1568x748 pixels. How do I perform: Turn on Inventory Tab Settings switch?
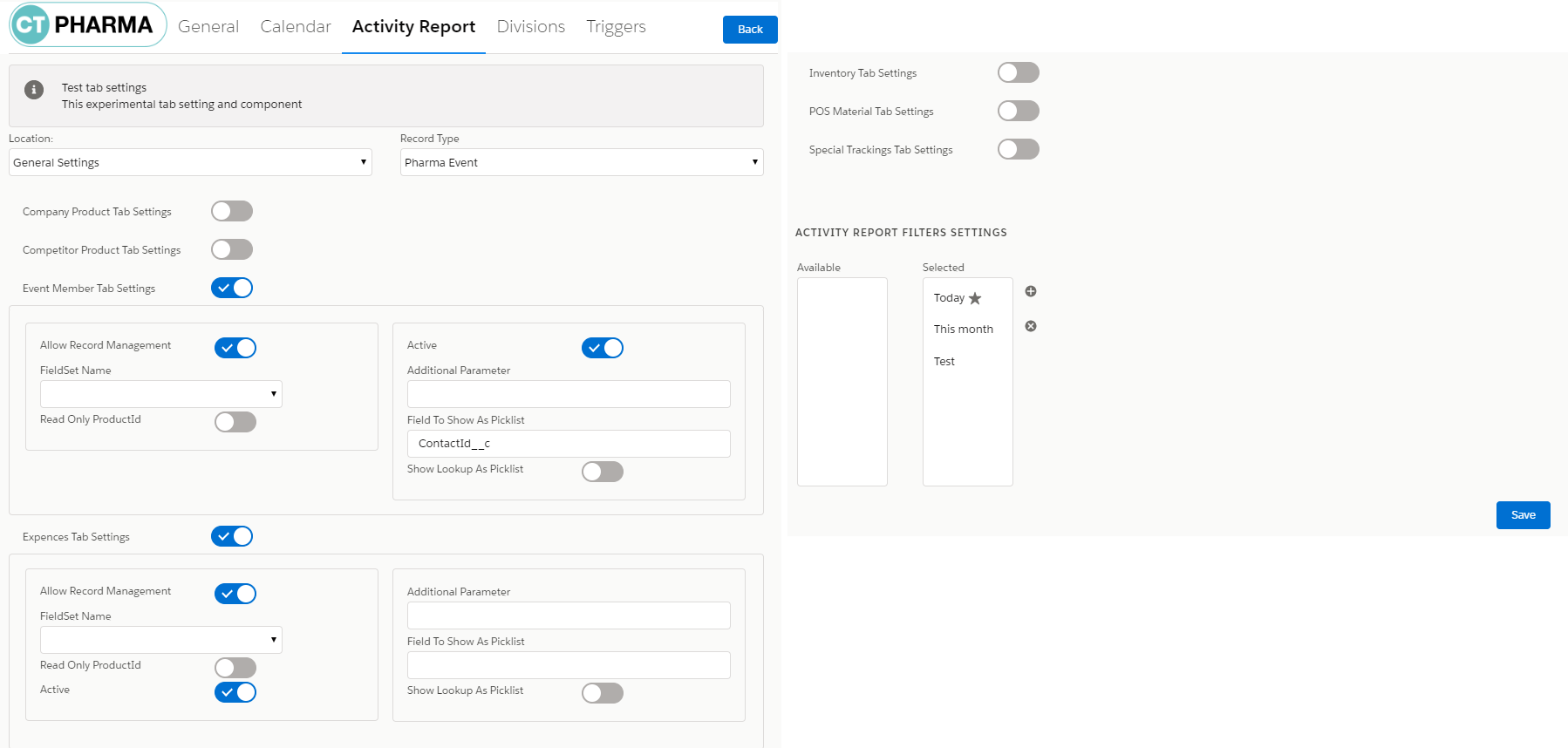[1018, 72]
